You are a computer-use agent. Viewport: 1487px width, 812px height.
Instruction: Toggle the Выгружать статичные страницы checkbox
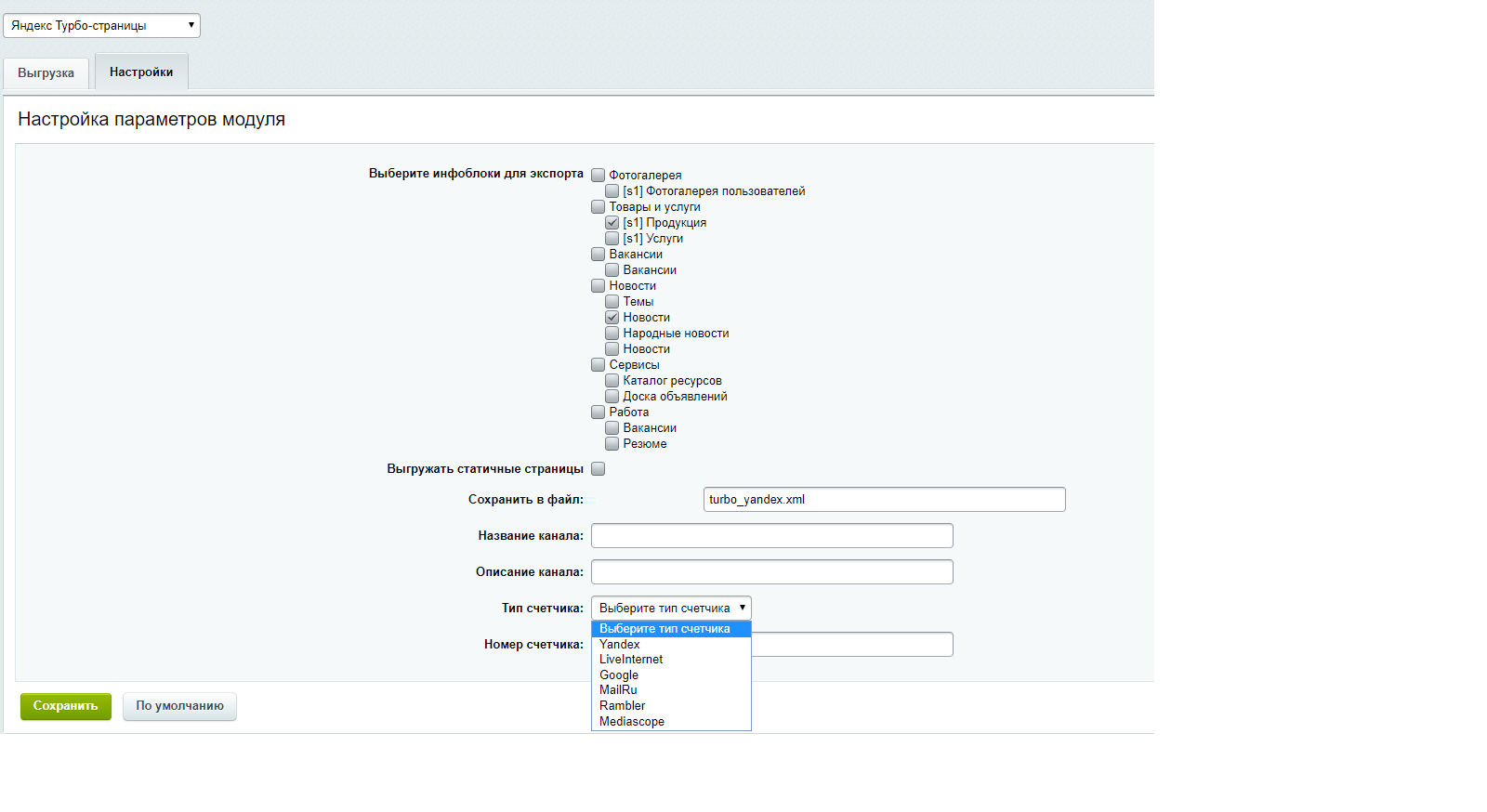[599, 468]
